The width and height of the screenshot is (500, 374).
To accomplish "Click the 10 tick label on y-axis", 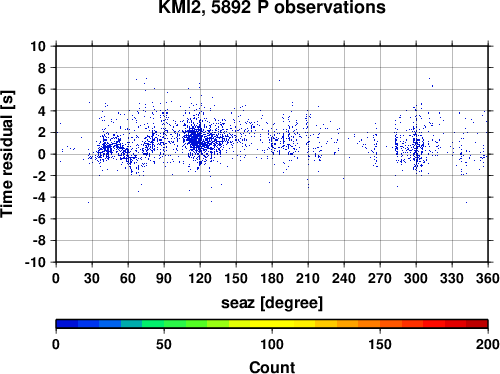I will pyautogui.click(x=38, y=46).
